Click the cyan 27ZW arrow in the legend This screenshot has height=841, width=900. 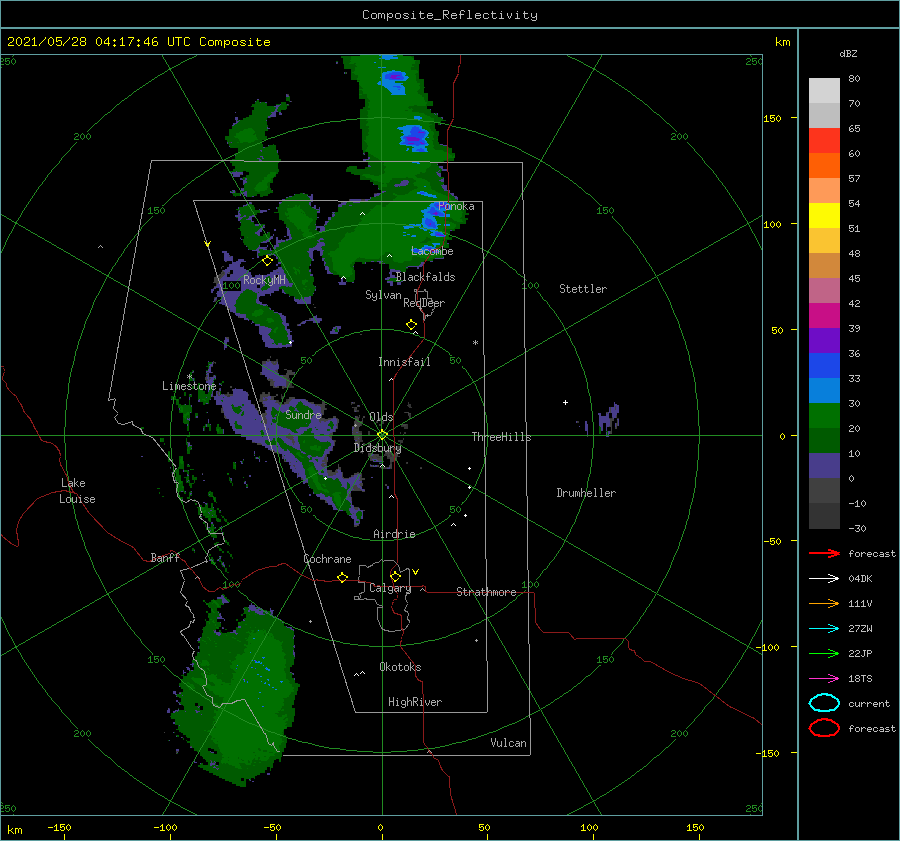(x=824, y=629)
